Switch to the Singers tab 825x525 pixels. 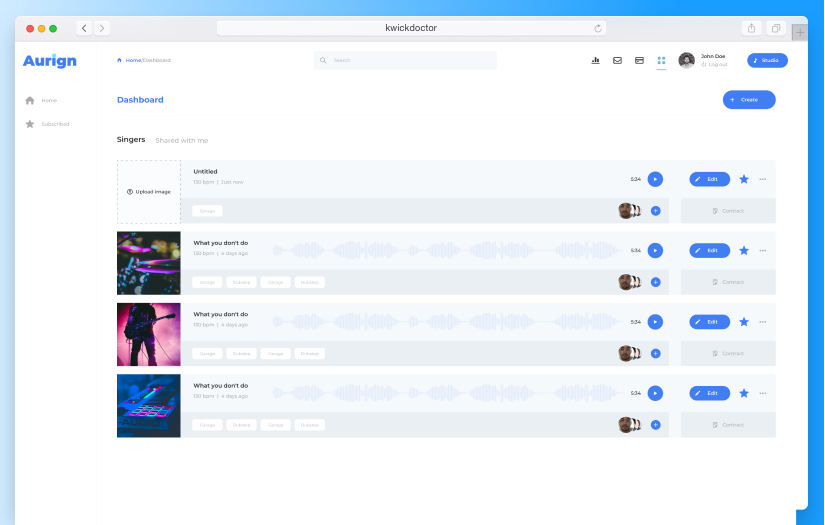coord(131,139)
